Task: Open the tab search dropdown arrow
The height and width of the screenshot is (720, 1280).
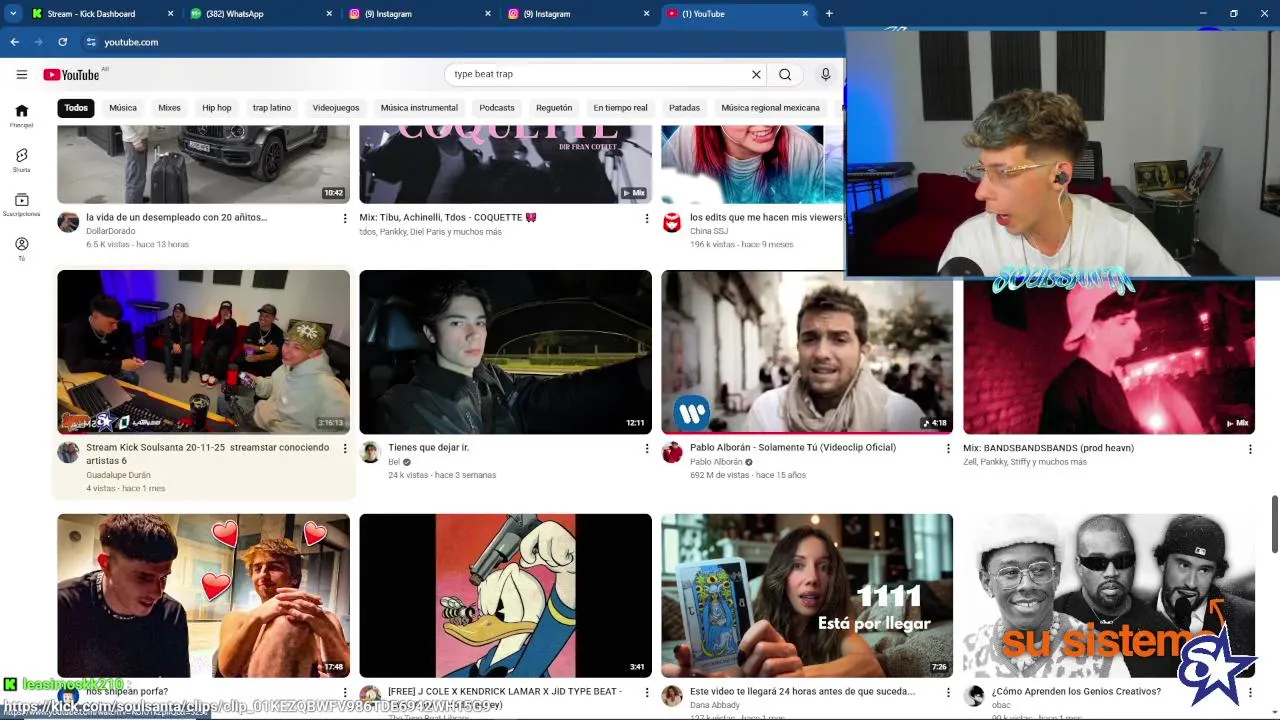Action: (x=13, y=14)
